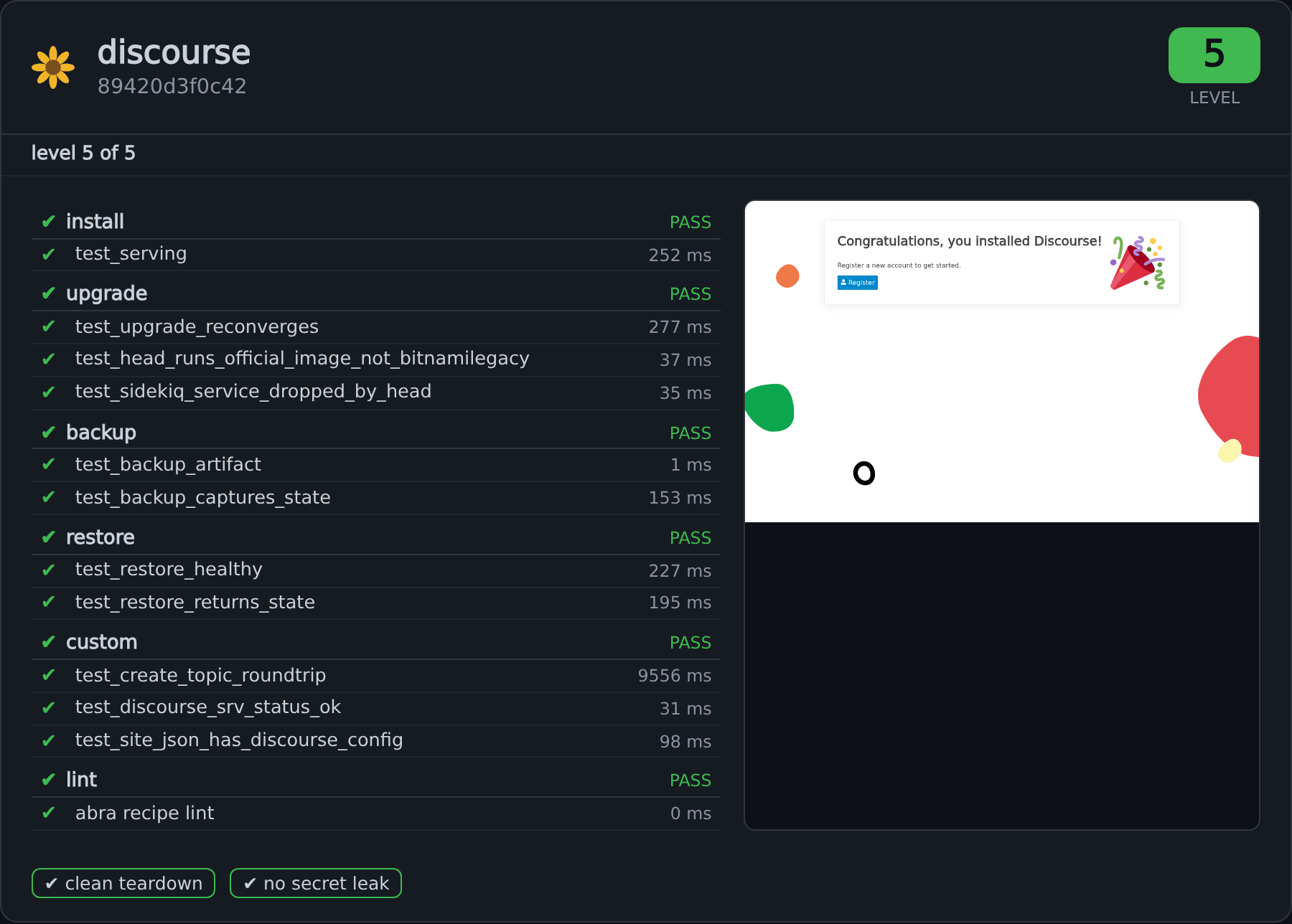This screenshot has height=924, width=1292.
Task: Click the 98 ms duration value
Action: (685, 742)
